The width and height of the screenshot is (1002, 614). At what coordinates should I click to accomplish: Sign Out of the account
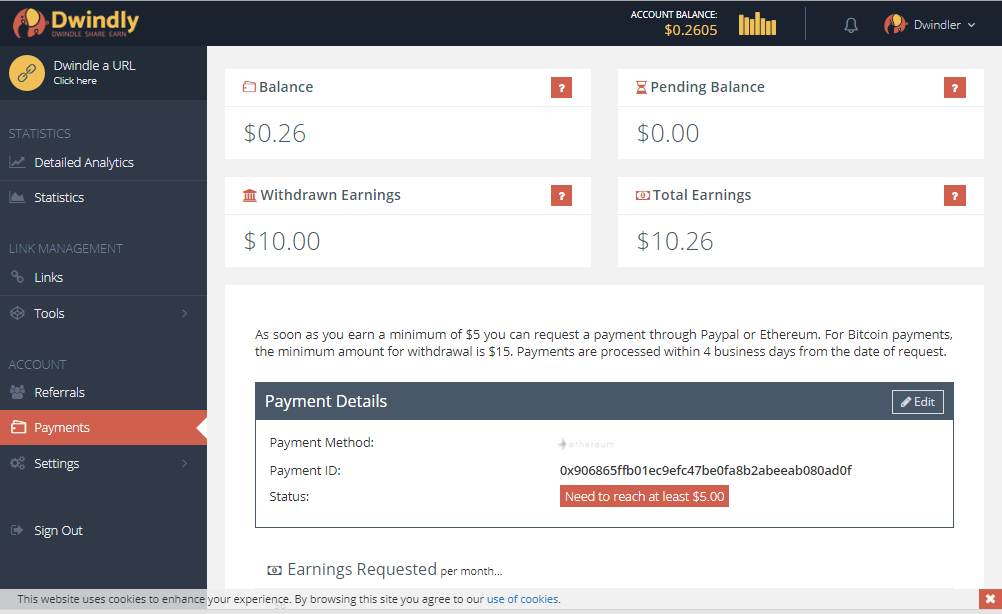tap(58, 530)
